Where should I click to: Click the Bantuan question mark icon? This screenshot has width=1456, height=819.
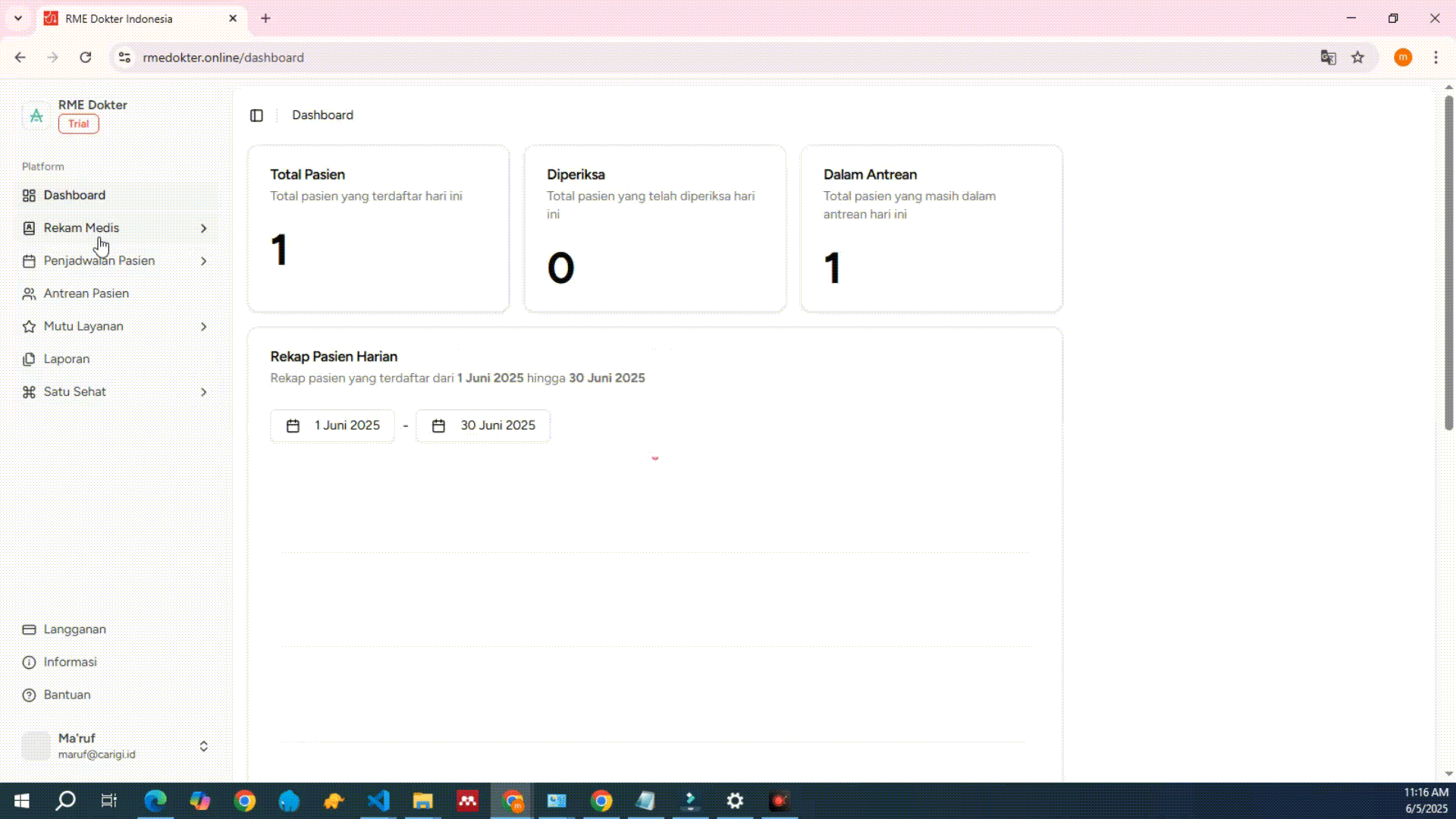click(29, 695)
